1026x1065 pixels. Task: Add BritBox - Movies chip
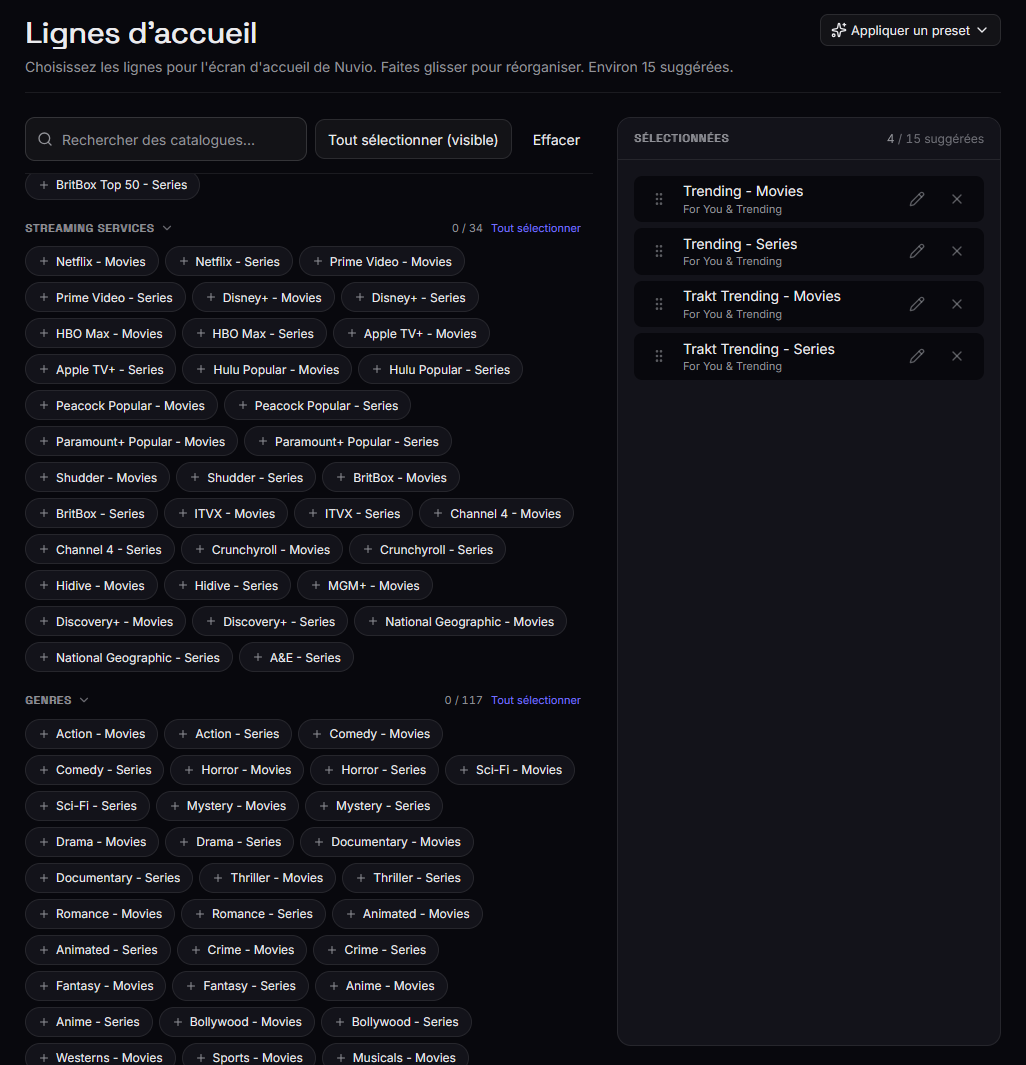pos(391,477)
